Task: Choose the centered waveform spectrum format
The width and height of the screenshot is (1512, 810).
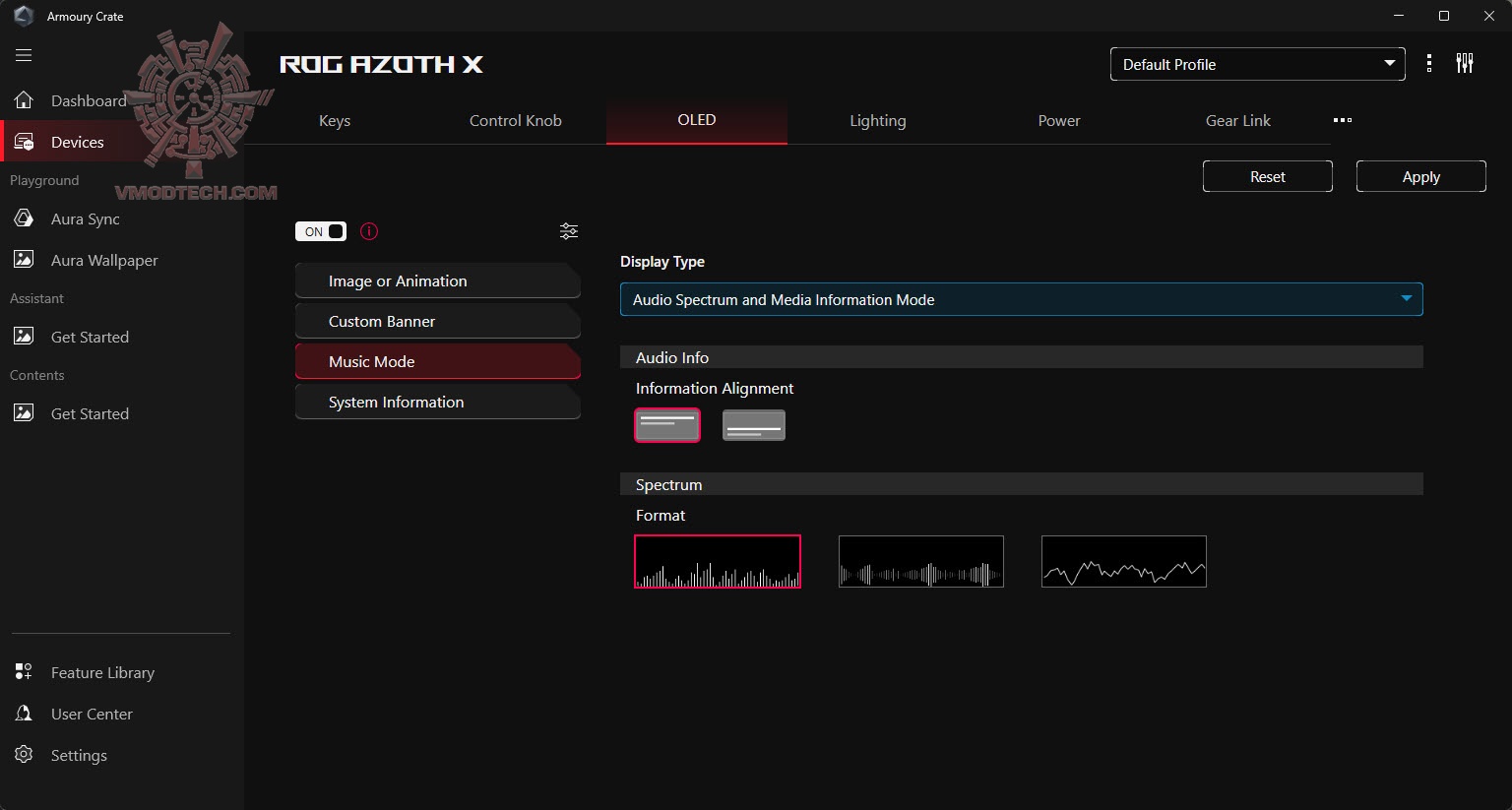Action: tap(921, 561)
